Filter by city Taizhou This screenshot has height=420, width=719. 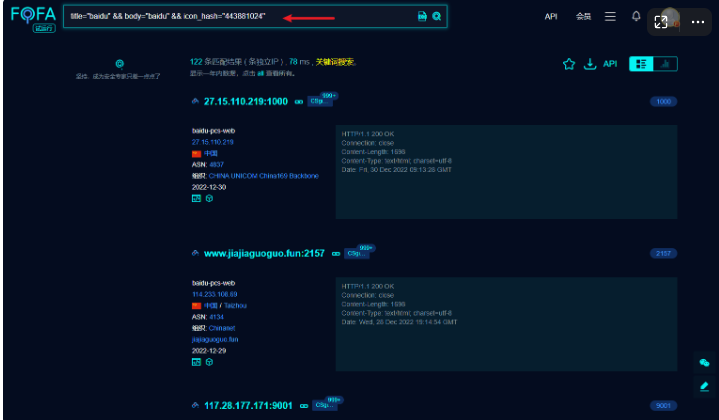coord(235,305)
